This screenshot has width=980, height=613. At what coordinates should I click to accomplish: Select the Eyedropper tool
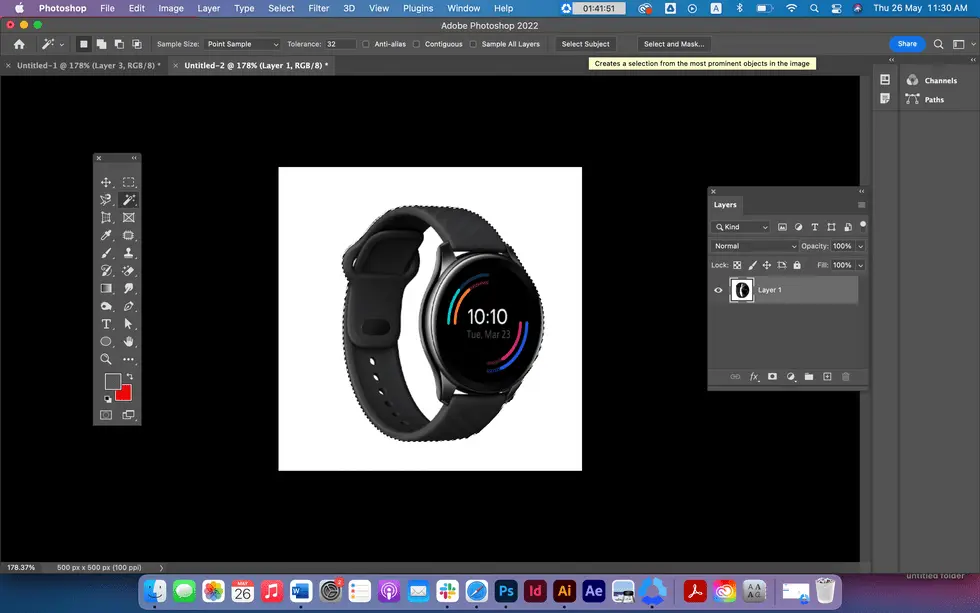104,235
